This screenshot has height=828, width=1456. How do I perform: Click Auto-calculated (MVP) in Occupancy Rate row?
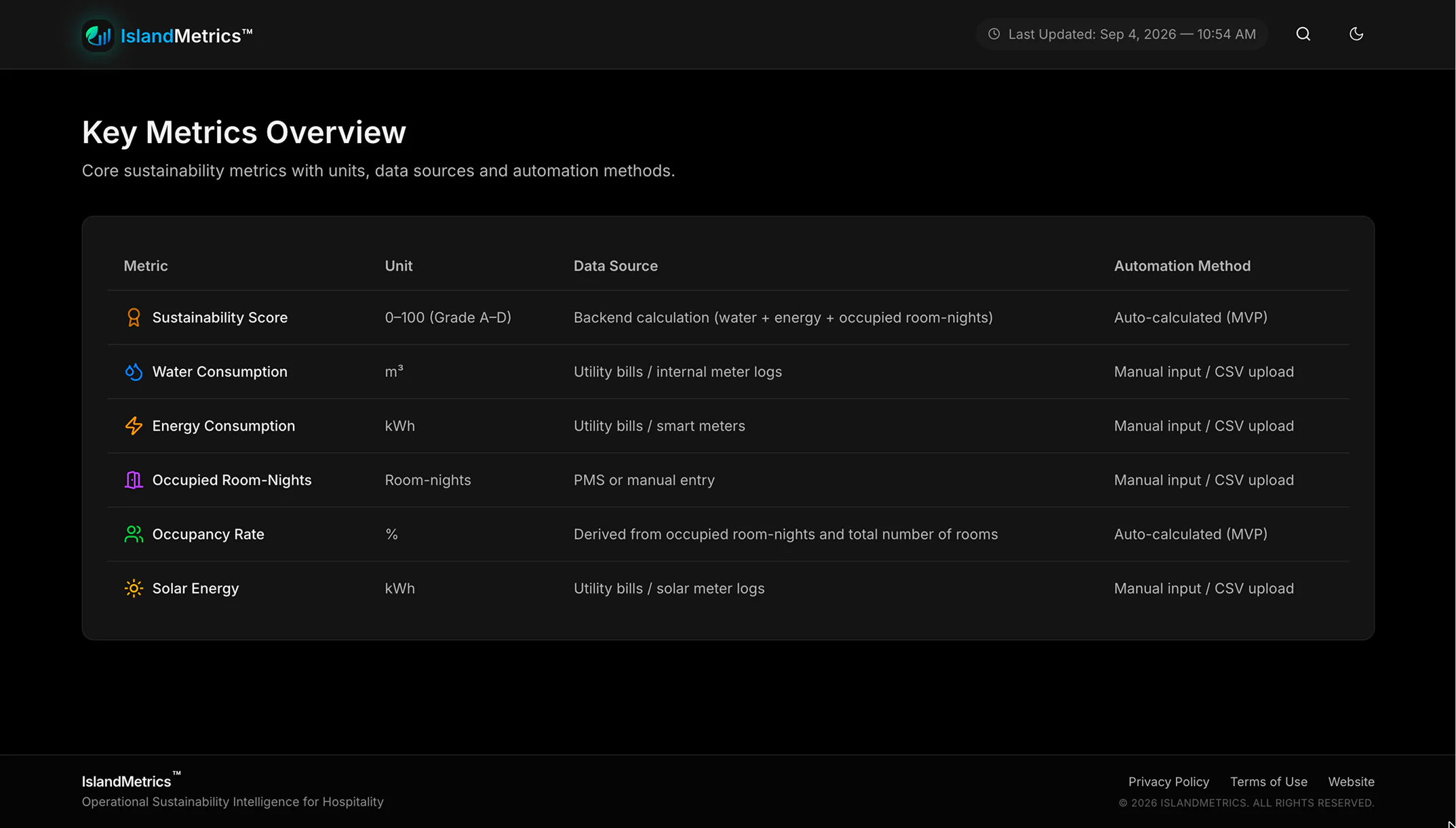tap(1190, 534)
